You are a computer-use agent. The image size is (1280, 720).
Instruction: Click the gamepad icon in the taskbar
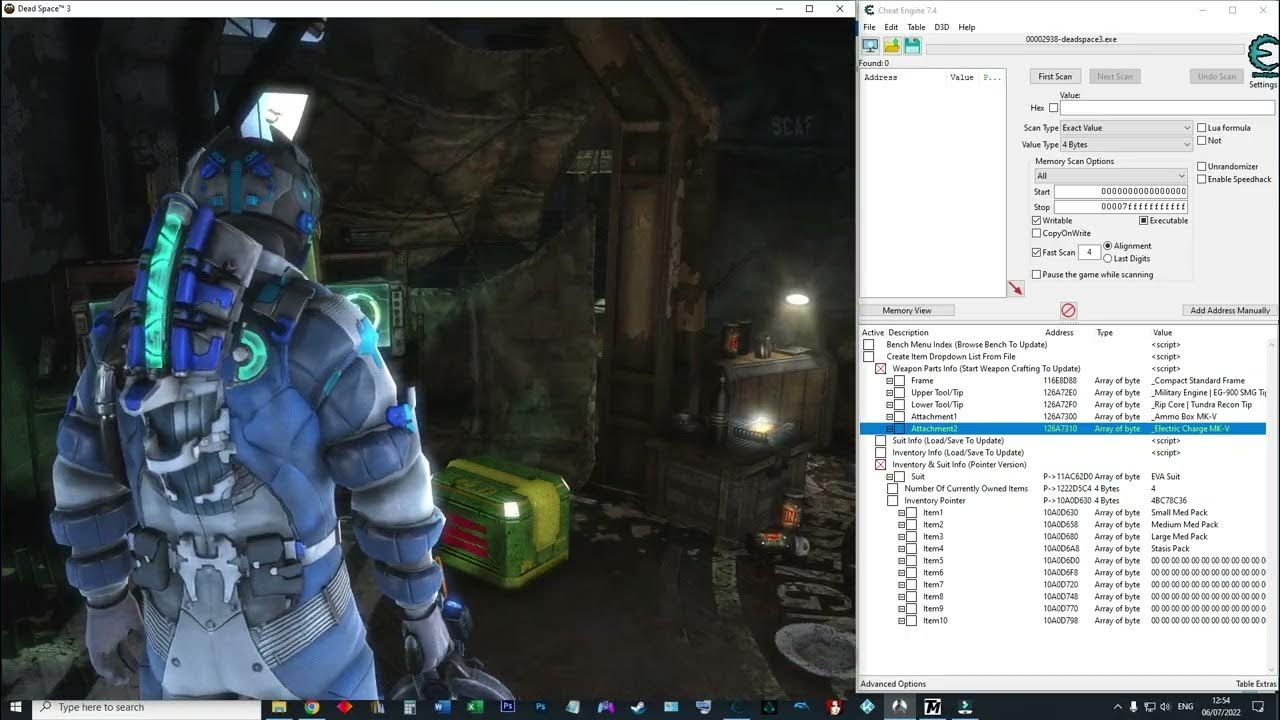(606, 707)
